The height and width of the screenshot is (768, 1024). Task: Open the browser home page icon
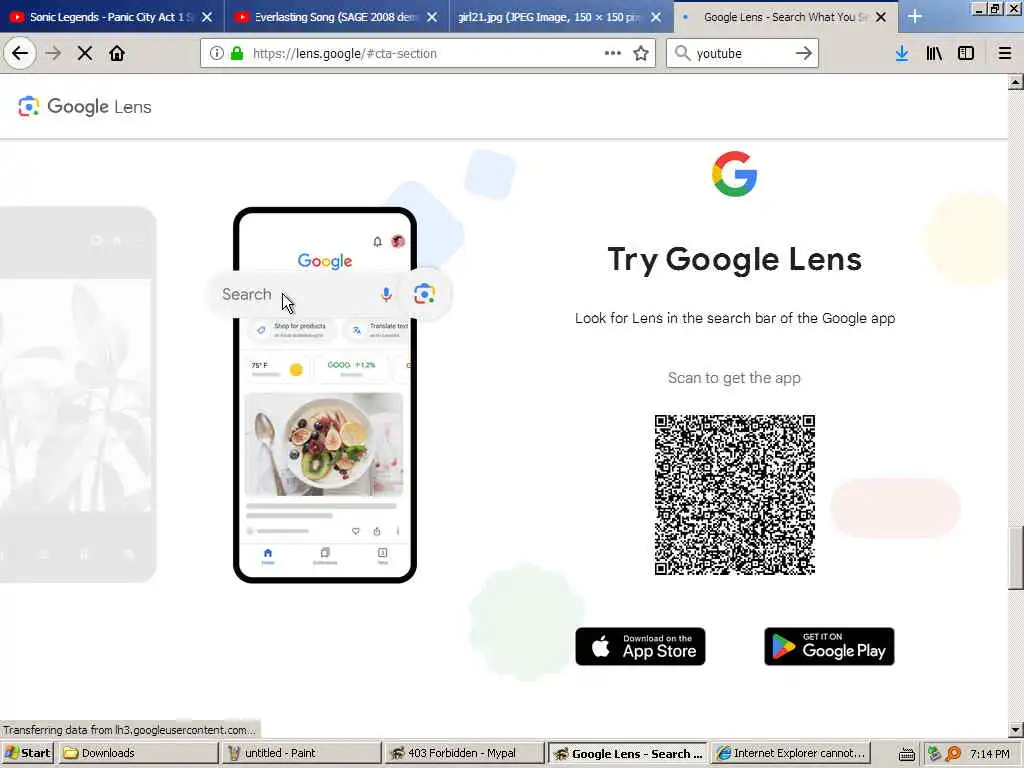[x=117, y=54]
